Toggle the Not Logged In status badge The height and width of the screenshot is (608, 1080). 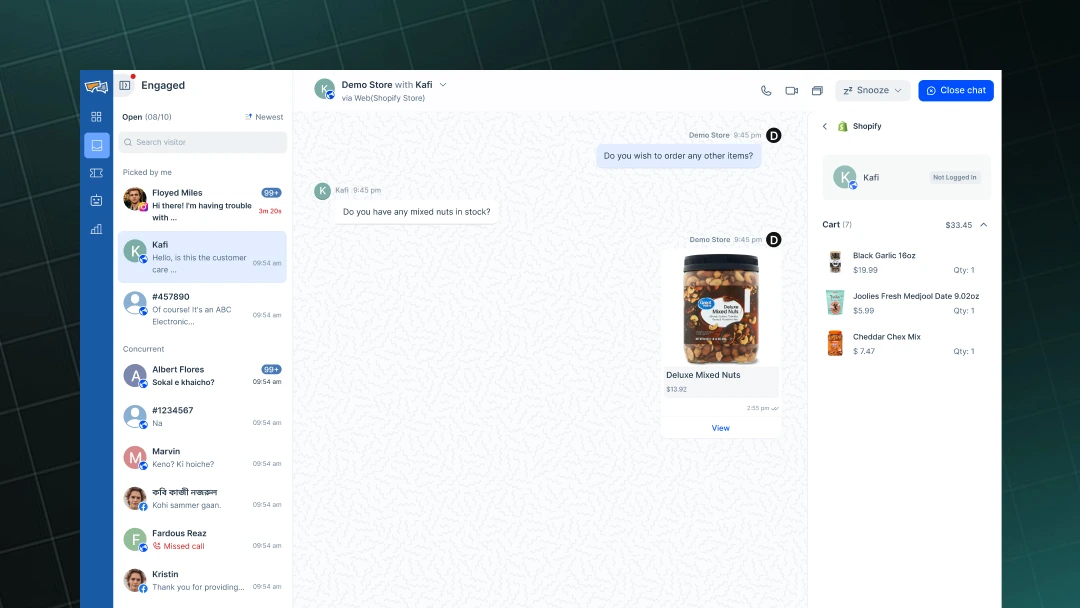954,177
